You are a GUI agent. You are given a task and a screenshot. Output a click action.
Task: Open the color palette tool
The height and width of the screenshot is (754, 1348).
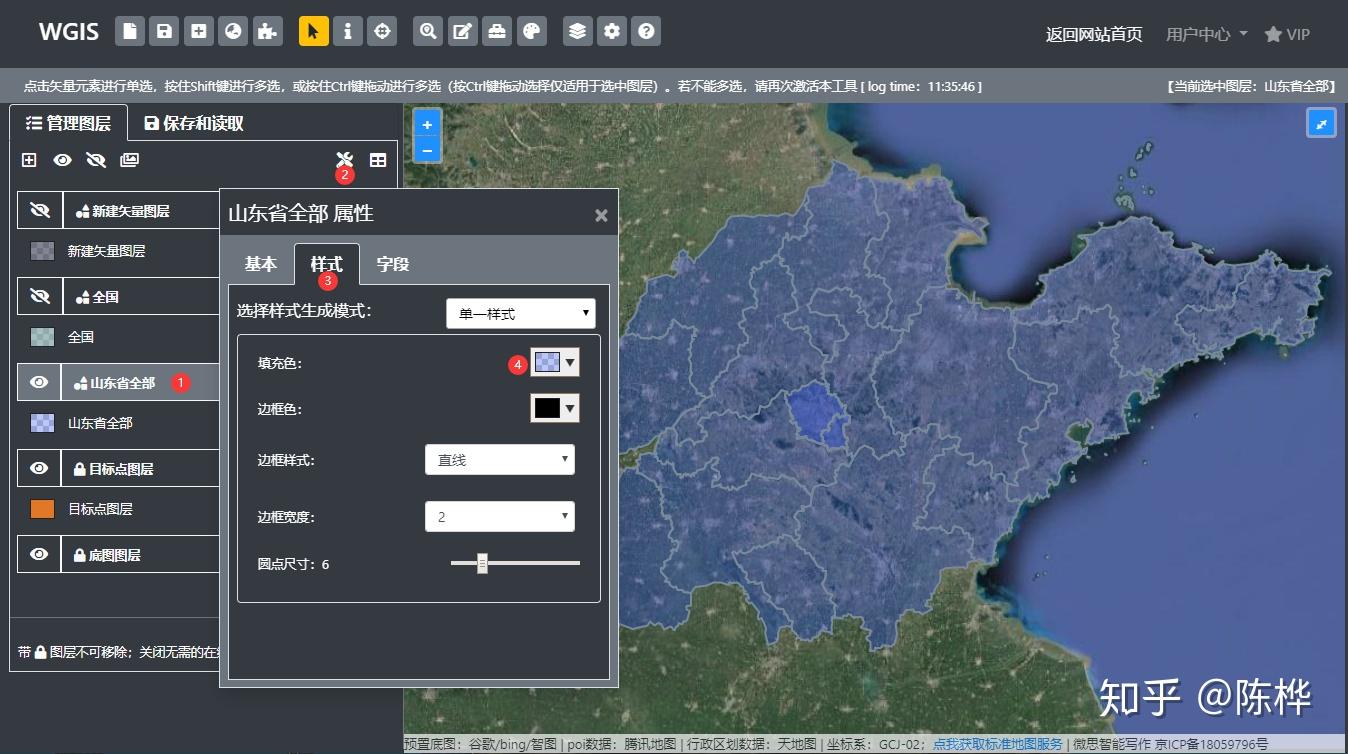point(531,31)
